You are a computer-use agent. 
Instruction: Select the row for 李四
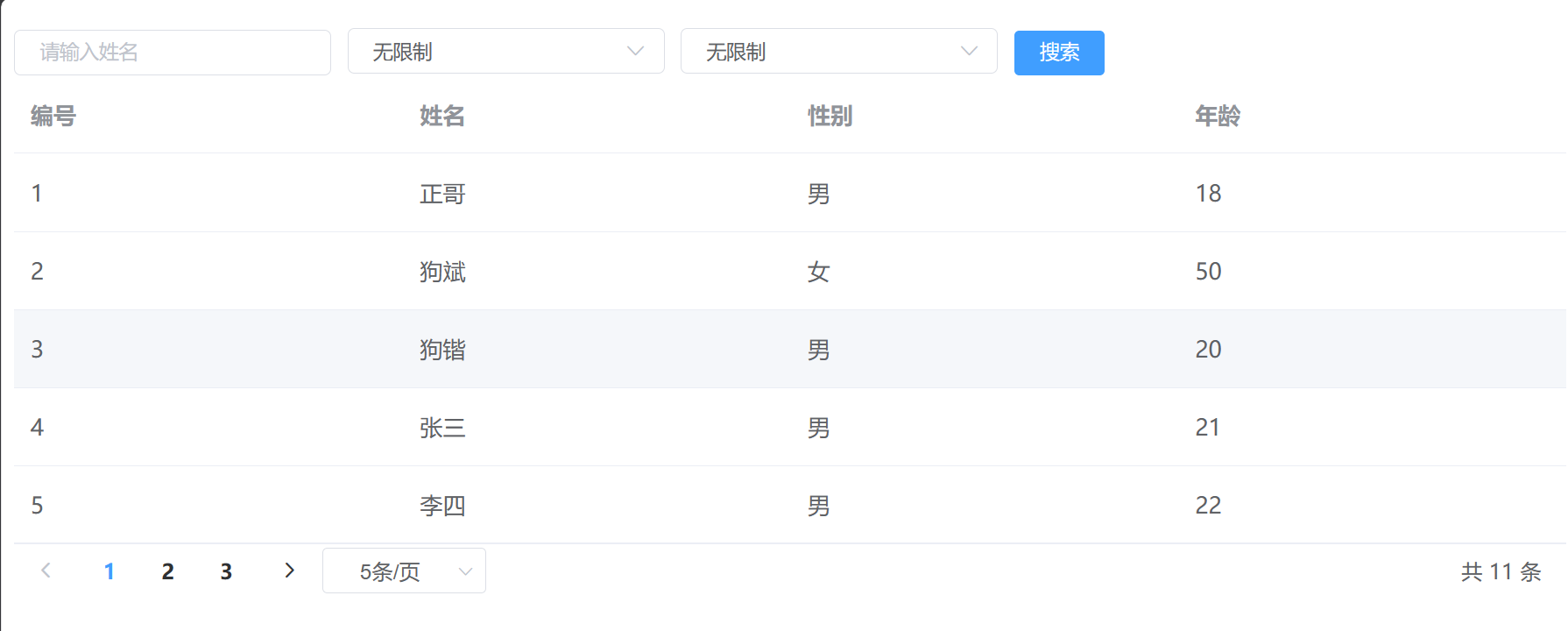(442, 506)
